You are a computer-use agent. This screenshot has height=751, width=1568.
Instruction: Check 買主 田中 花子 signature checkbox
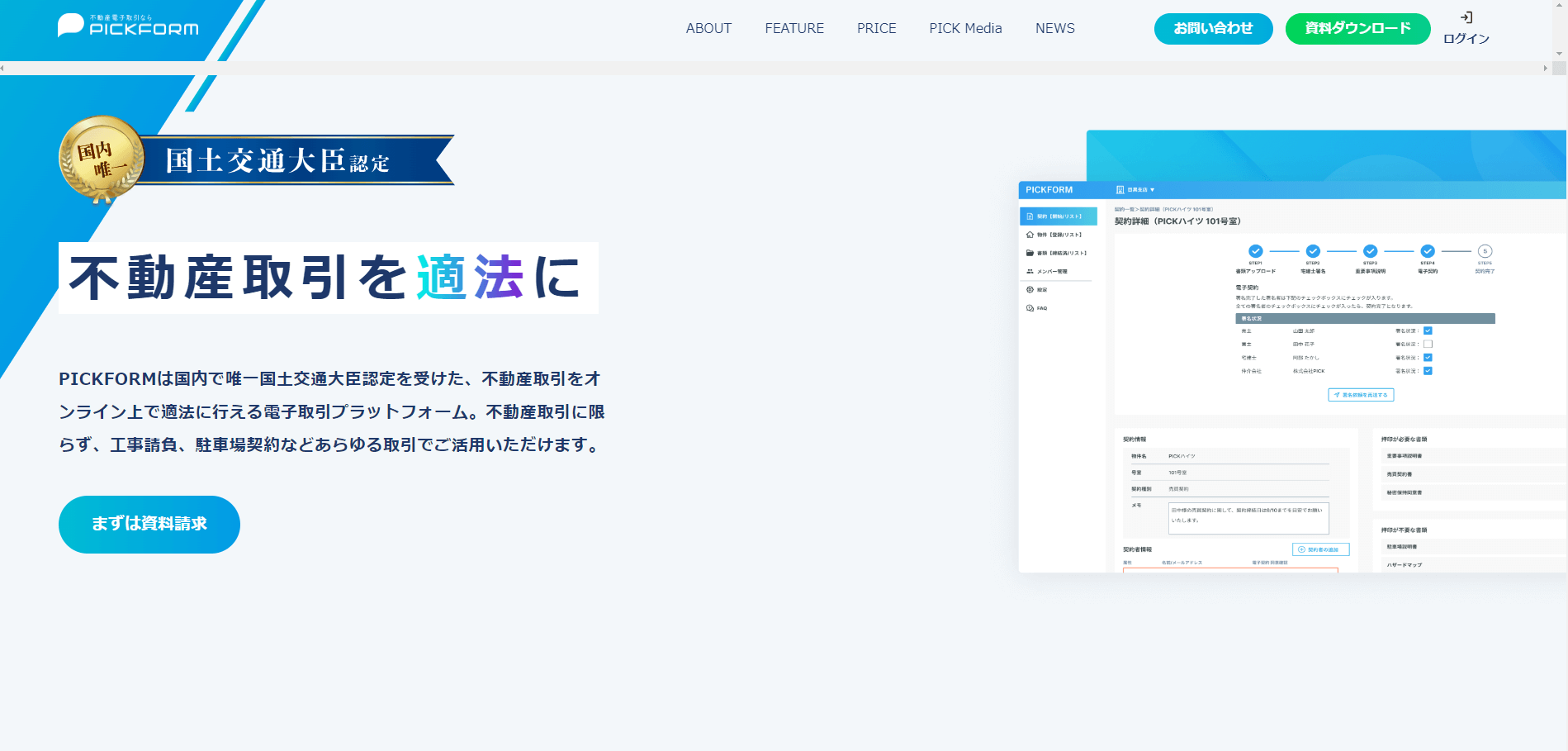pyautogui.click(x=1428, y=344)
